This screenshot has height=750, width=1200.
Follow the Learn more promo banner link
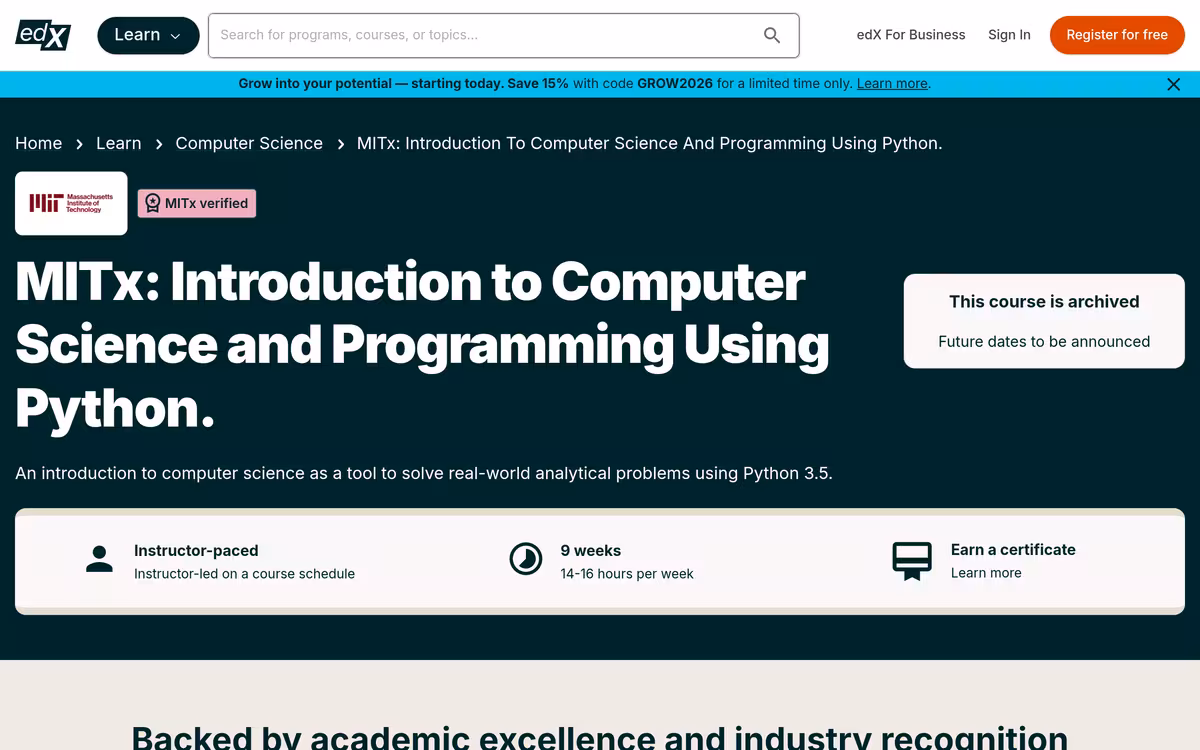pyautogui.click(x=892, y=84)
